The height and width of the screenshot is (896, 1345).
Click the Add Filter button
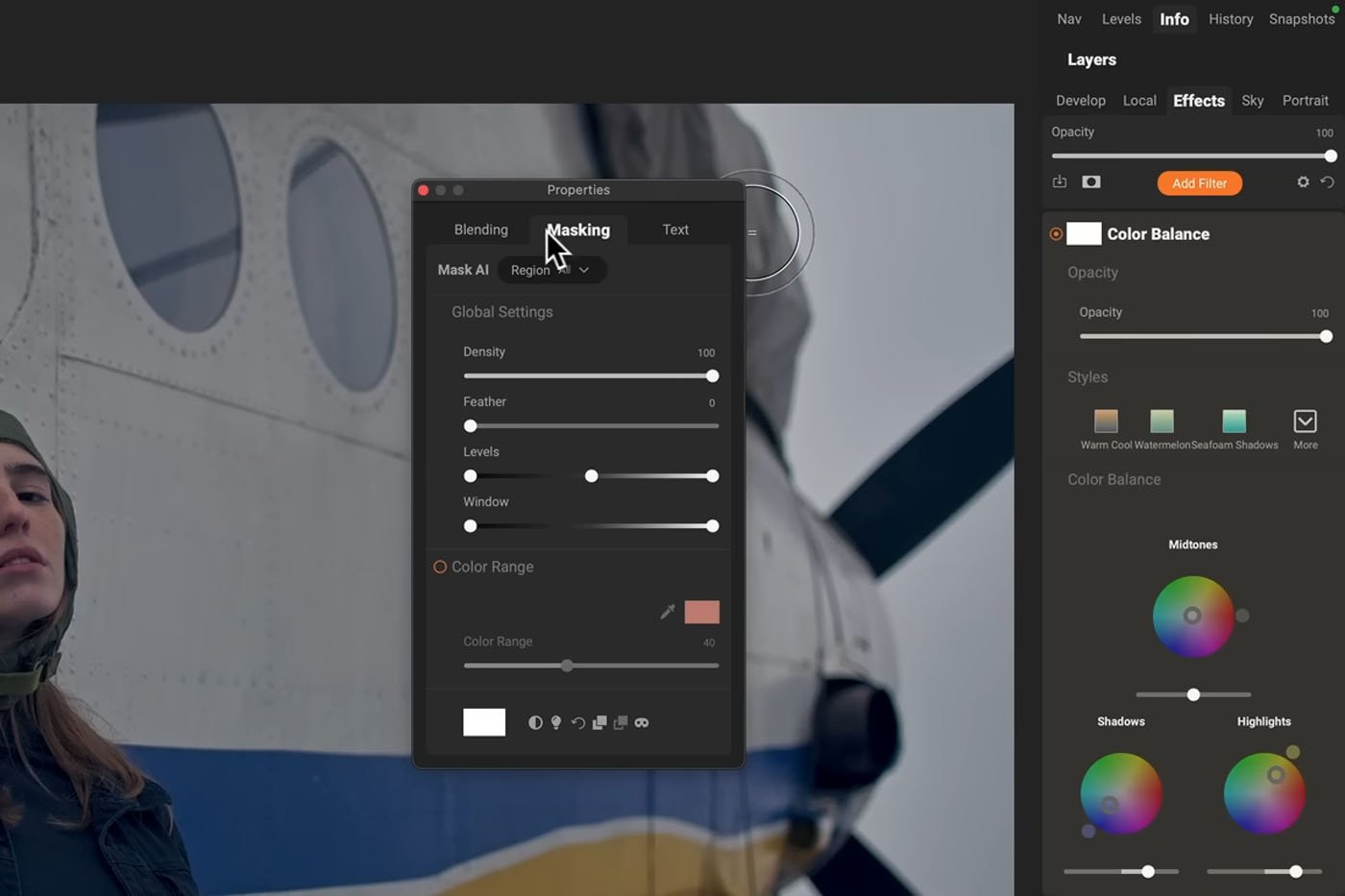pos(1200,182)
